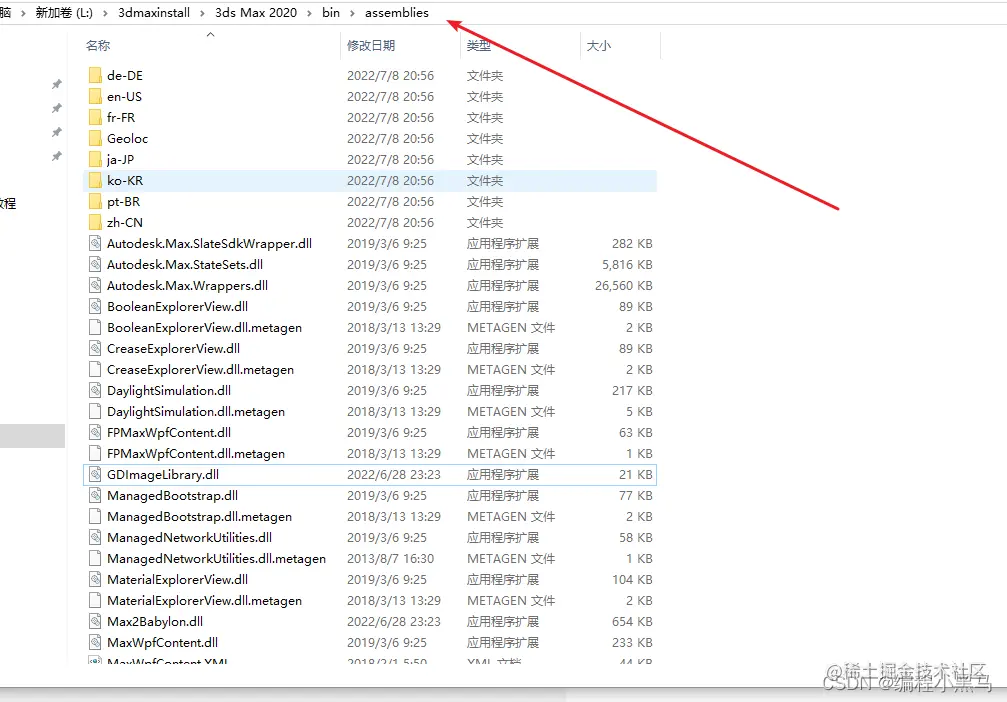Viewport: 1007px width, 702px height.
Task: Click the ManagedBootstrap.dll file icon
Action: 95,496
